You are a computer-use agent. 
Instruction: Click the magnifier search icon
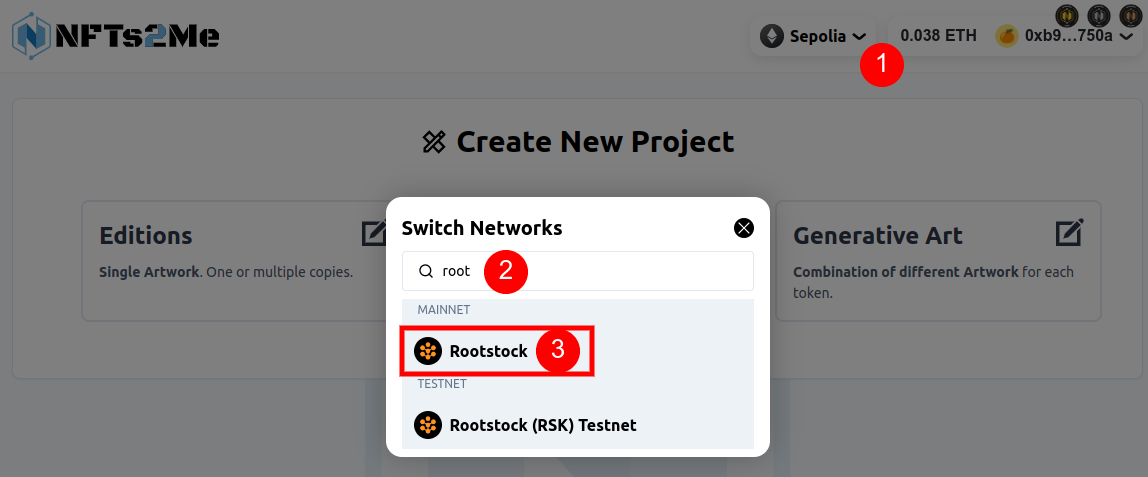coord(425,271)
